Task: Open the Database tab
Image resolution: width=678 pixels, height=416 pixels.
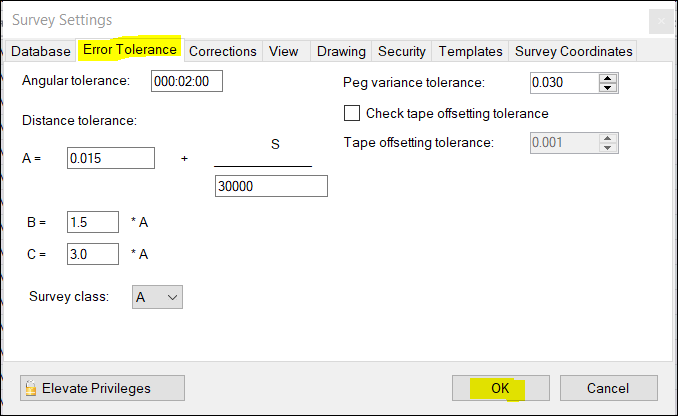Action: (43, 51)
